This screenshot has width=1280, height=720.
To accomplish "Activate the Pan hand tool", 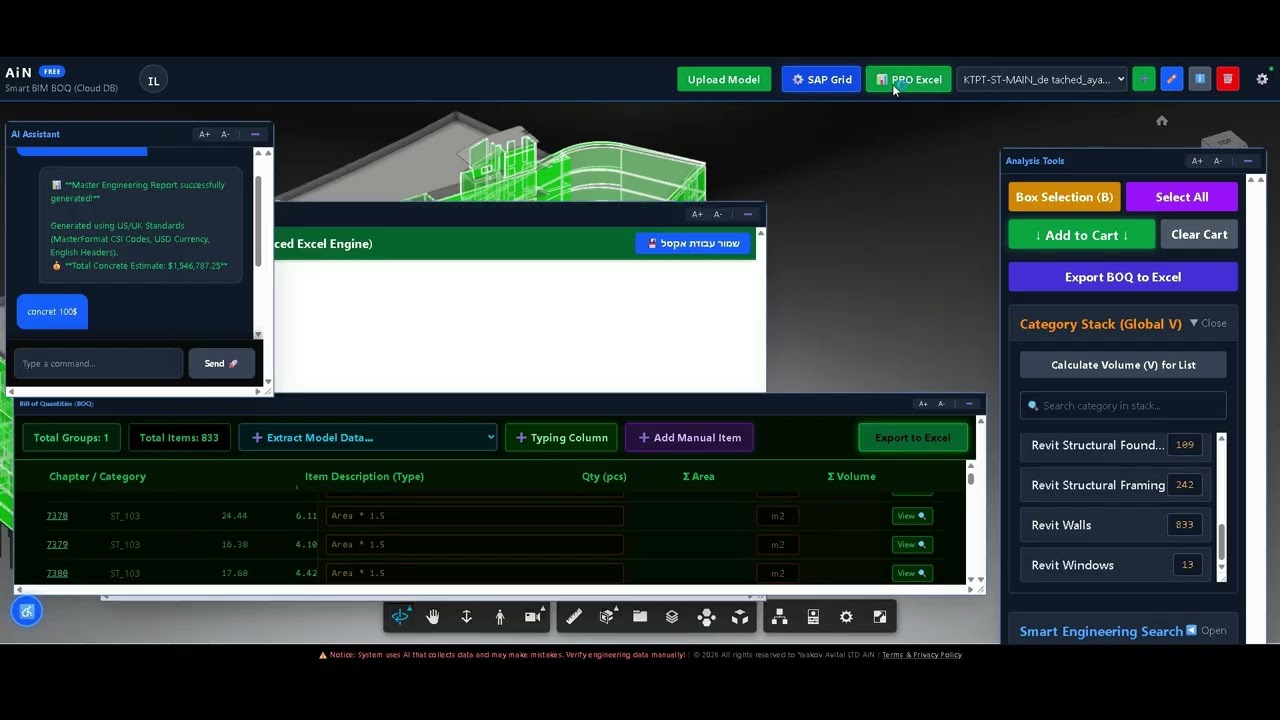I will click(433, 617).
